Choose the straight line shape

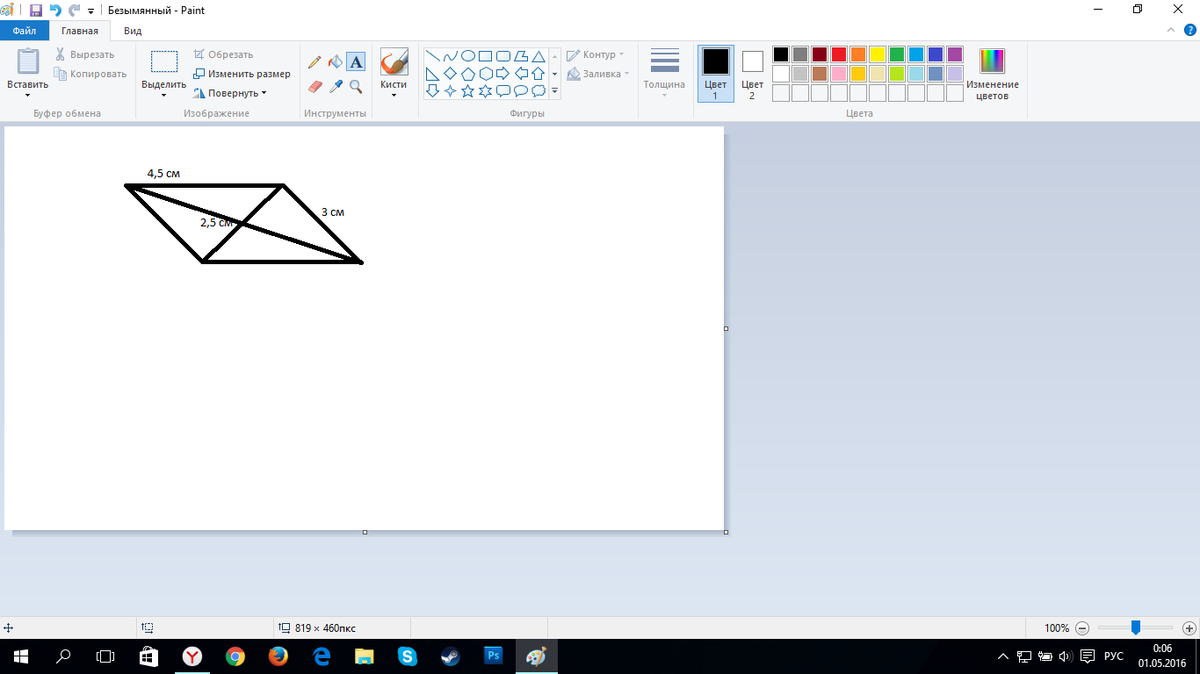pyautogui.click(x=432, y=56)
